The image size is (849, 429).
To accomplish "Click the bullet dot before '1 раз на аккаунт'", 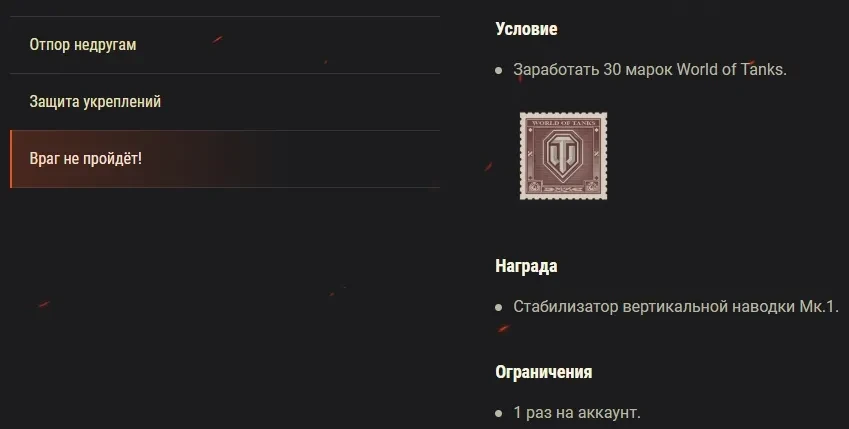I will tap(499, 413).
